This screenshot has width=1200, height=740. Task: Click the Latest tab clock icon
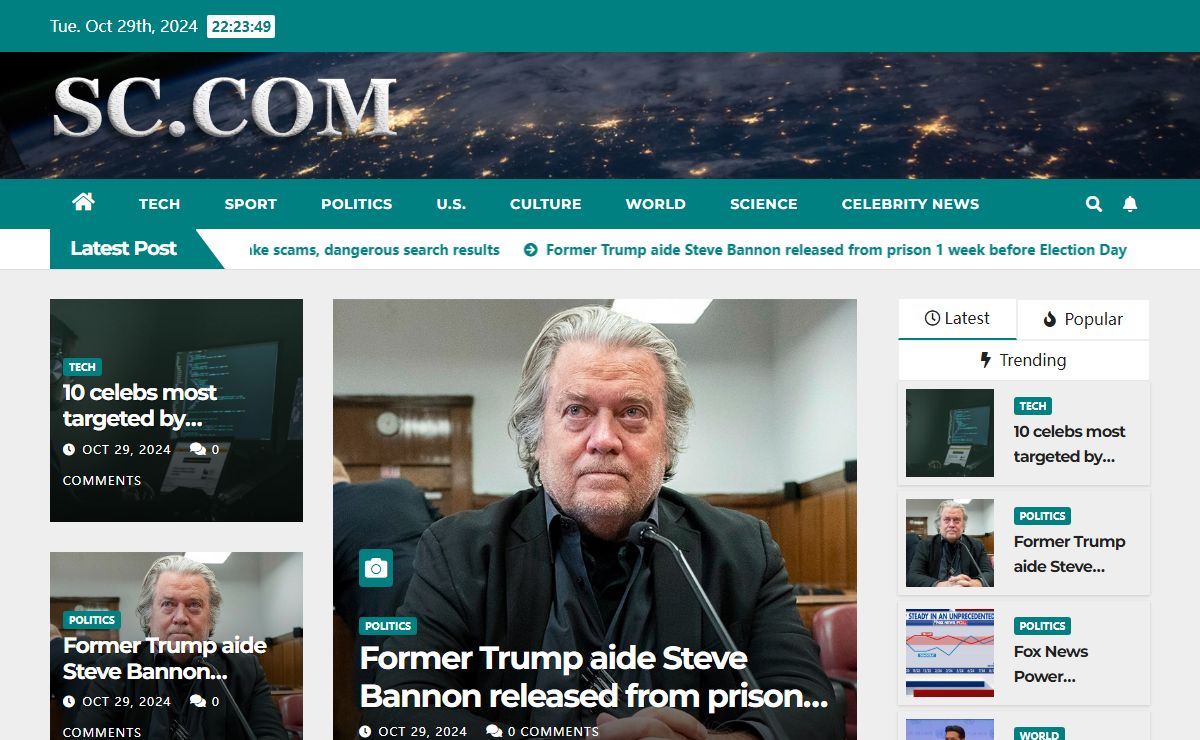(932, 318)
